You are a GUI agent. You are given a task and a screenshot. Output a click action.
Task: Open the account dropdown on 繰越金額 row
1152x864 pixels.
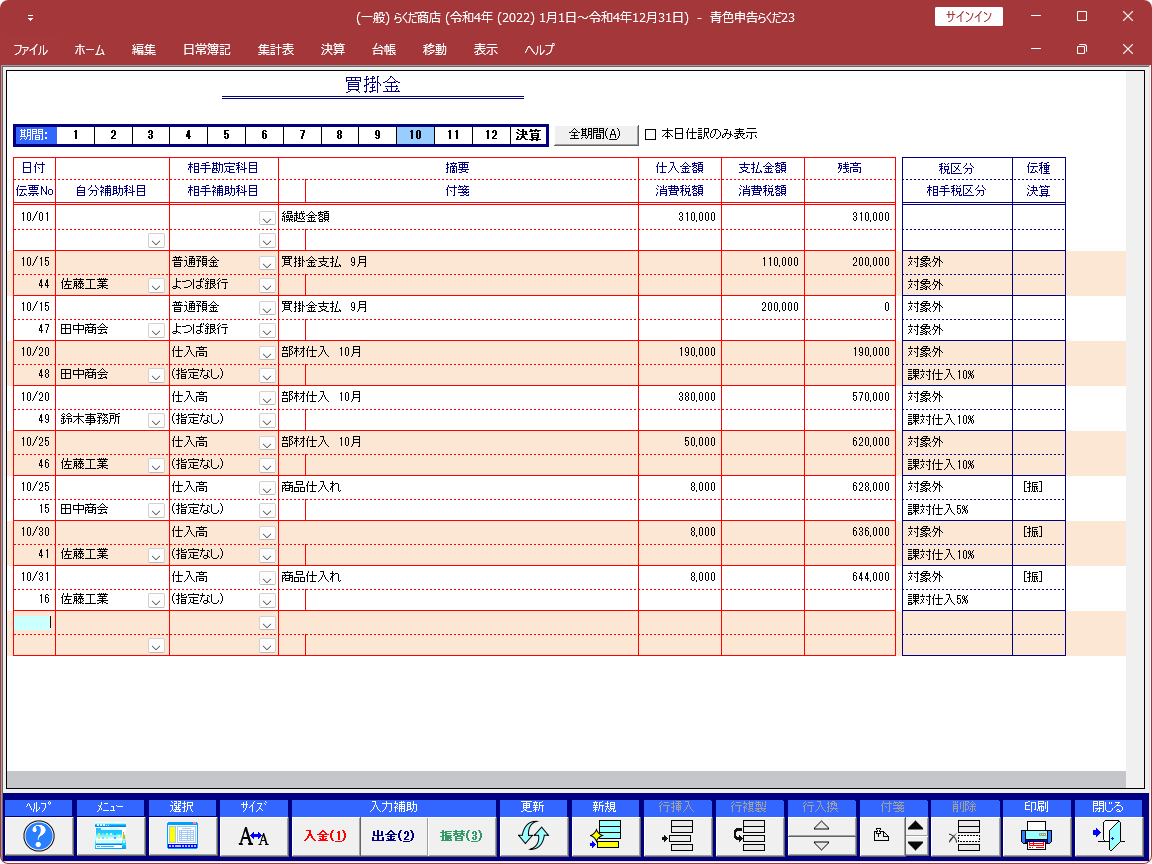click(267, 218)
